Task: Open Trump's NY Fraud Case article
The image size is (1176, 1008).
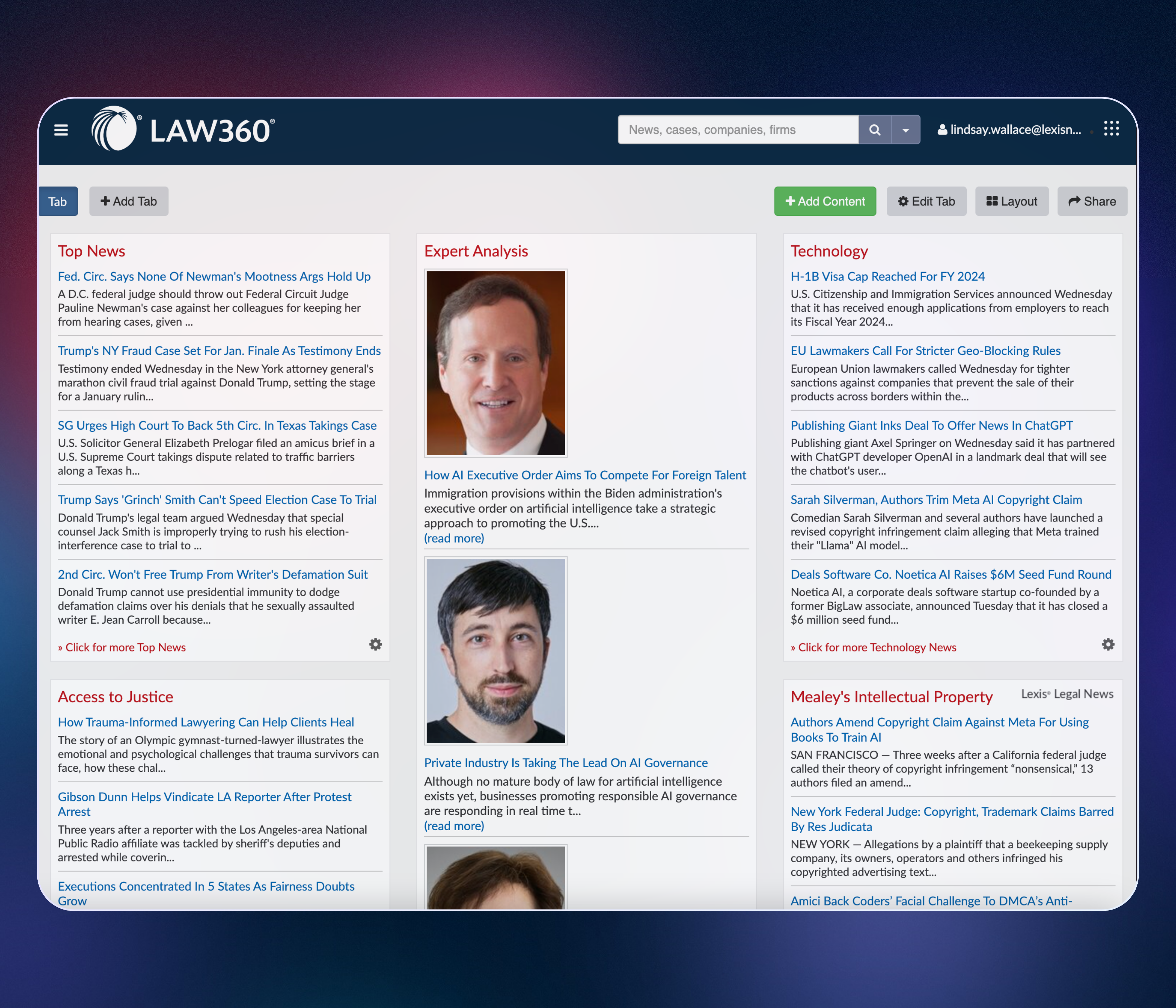Action: (x=219, y=351)
